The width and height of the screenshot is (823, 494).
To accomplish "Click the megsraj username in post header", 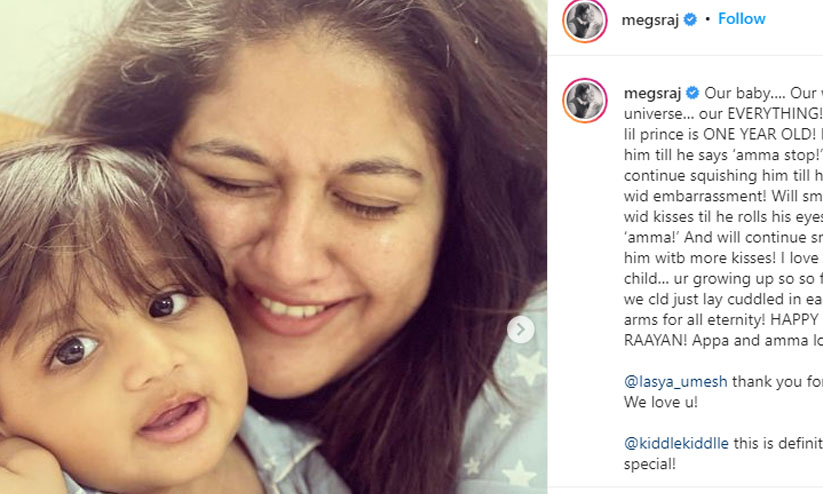I will click(x=650, y=20).
